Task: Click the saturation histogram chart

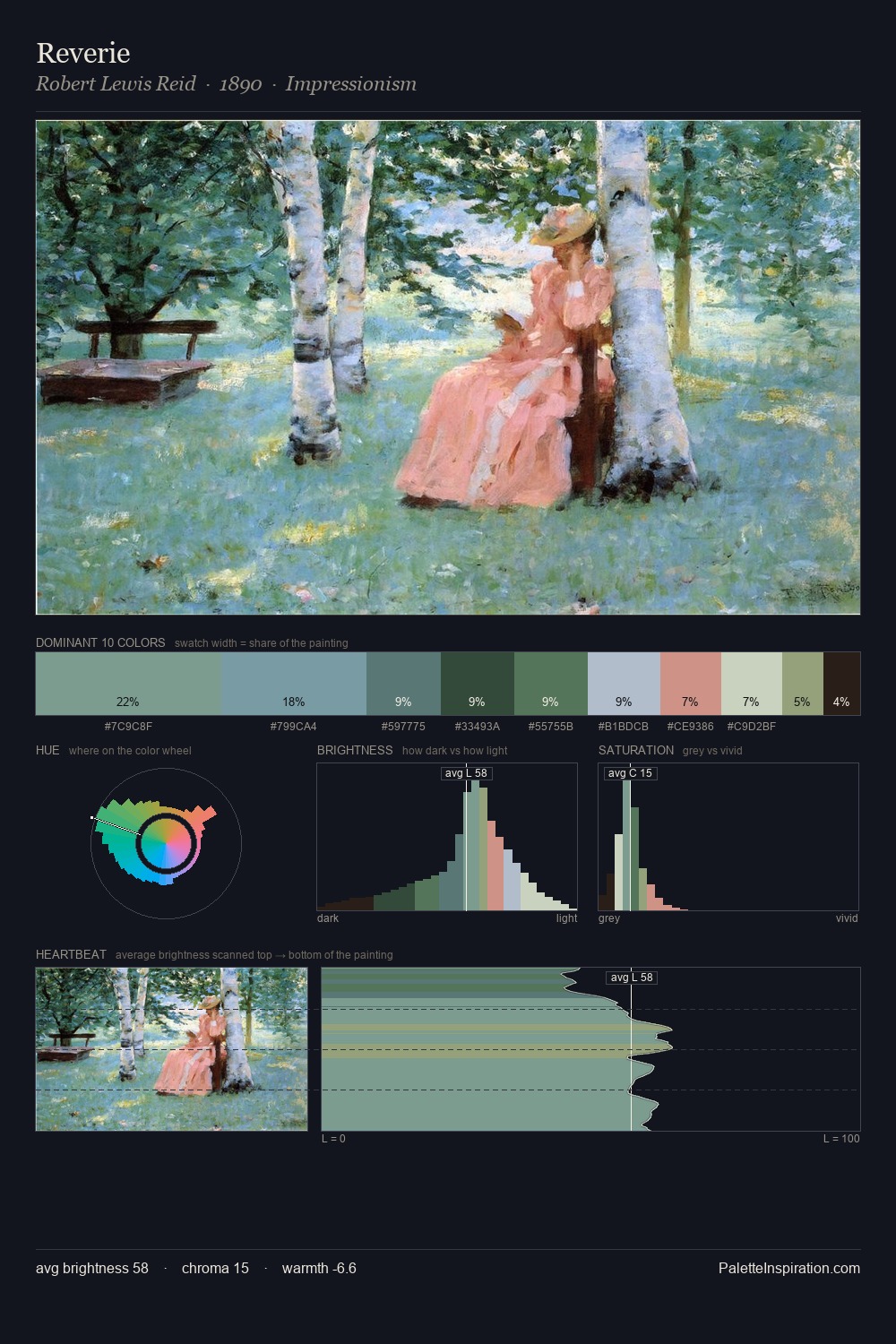Action: click(x=728, y=837)
